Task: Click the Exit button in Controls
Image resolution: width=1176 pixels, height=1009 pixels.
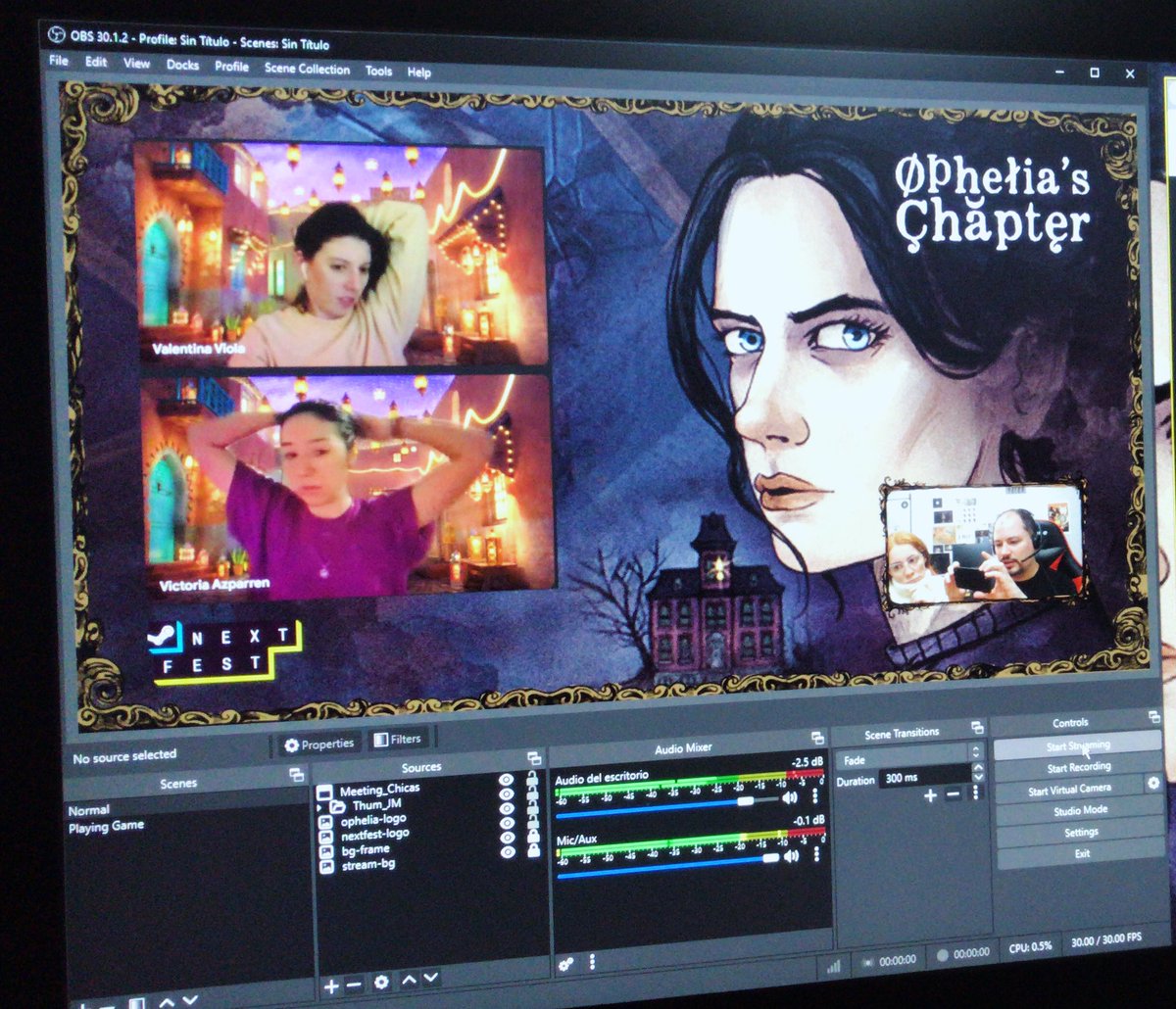Action: (1080, 853)
